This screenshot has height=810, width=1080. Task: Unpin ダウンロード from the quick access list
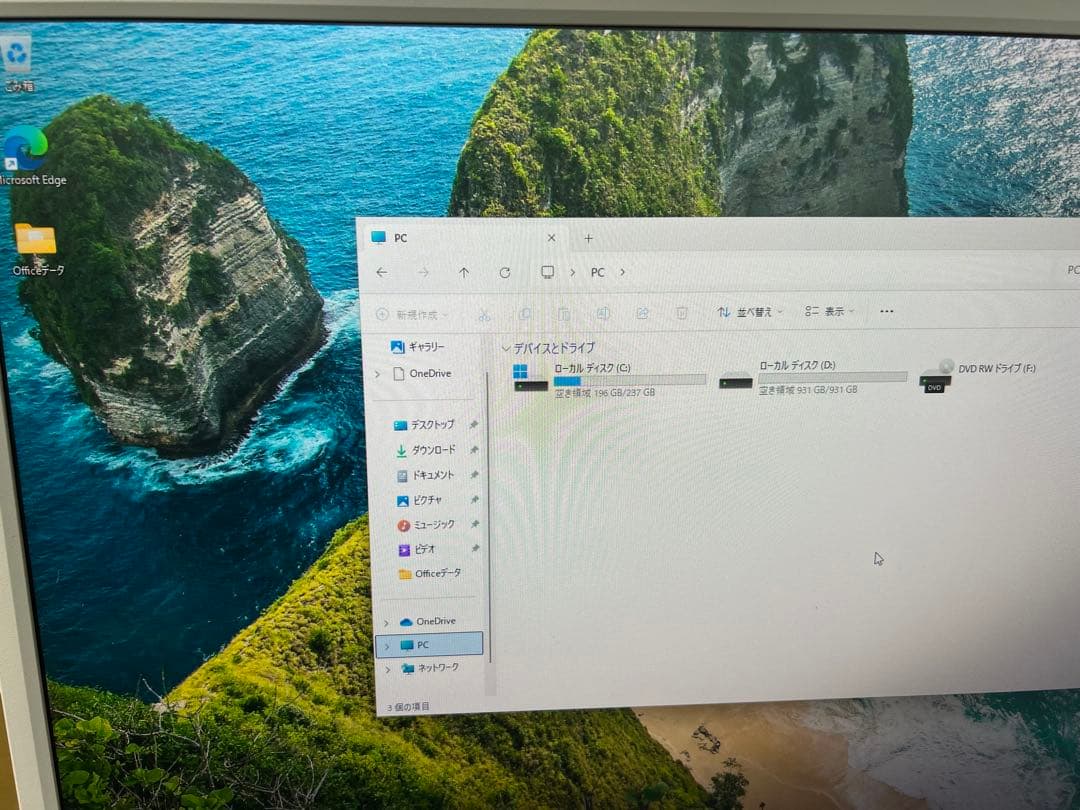click(474, 450)
